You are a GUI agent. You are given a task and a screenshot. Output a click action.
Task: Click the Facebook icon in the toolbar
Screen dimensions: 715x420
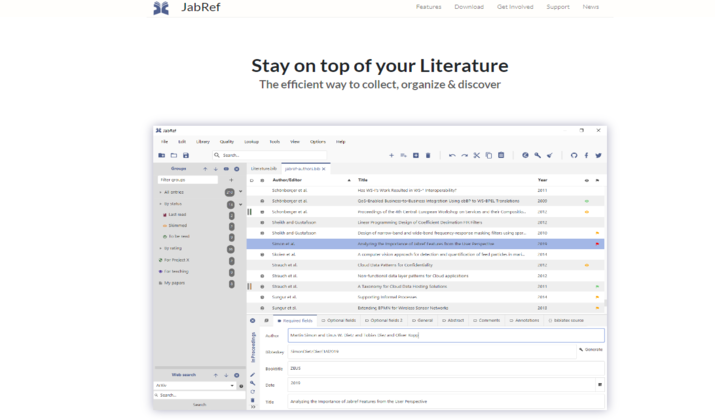coord(586,156)
